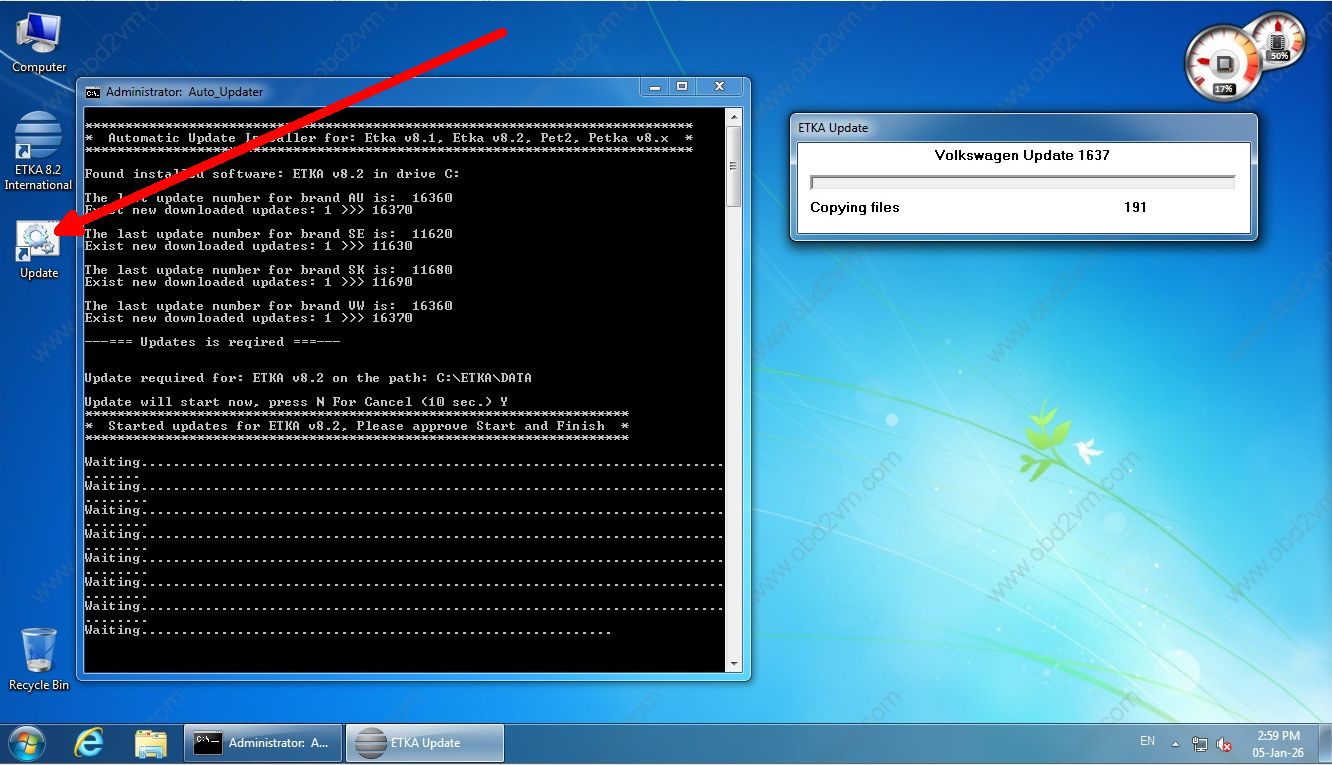Click the console scrollbar down arrow

click(733, 662)
